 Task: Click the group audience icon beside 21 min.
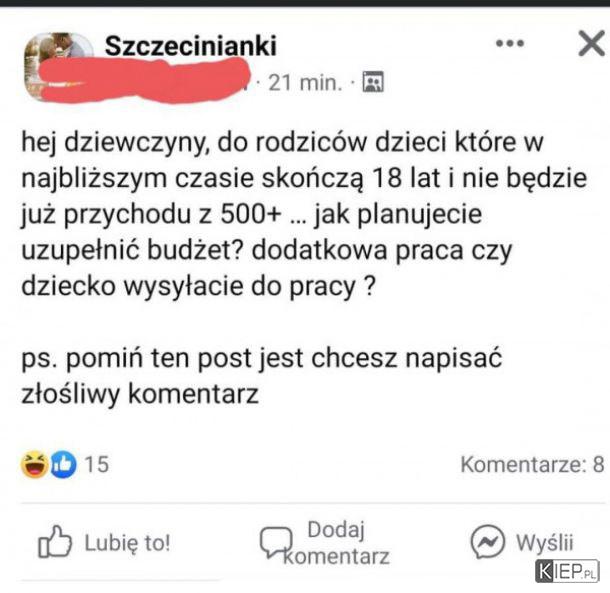pos(373,82)
